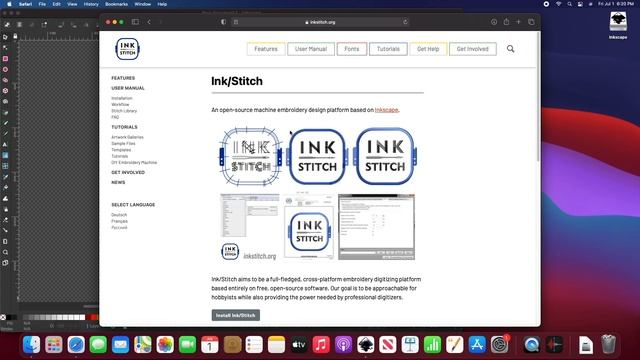Open Inkscape from the Dock
The height and width of the screenshot is (360, 640).
click(x=366, y=345)
